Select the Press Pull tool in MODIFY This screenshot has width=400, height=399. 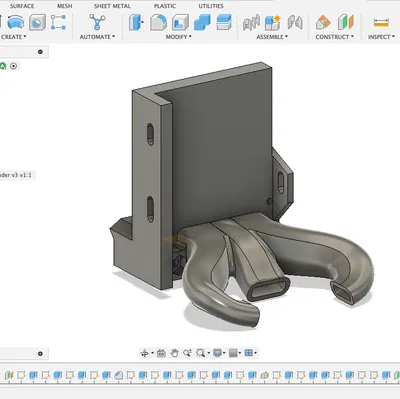coord(136,22)
